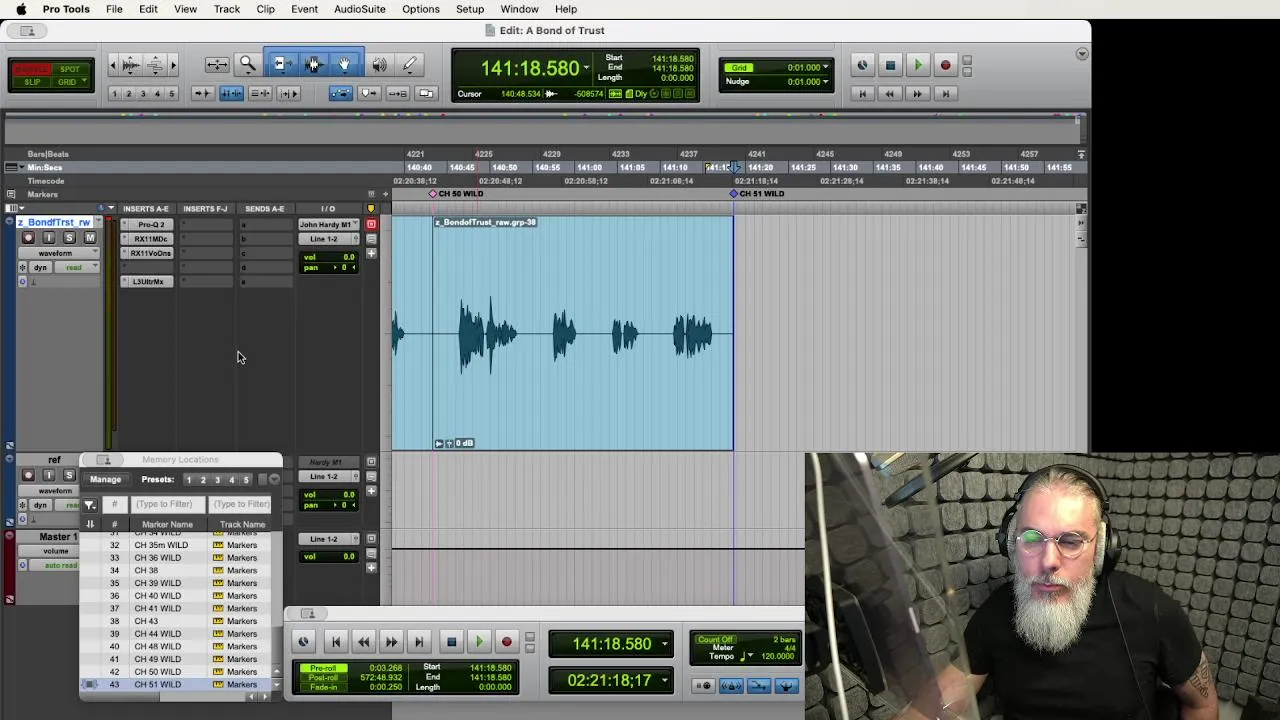Click Return to Zero in top transport
Image resolution: width=1280 pixels, height=720 pixels.
862,94
